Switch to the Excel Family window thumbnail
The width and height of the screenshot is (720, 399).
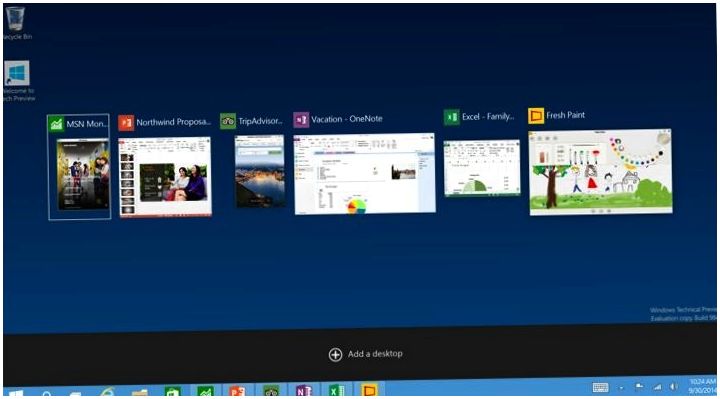pos(482,168)
